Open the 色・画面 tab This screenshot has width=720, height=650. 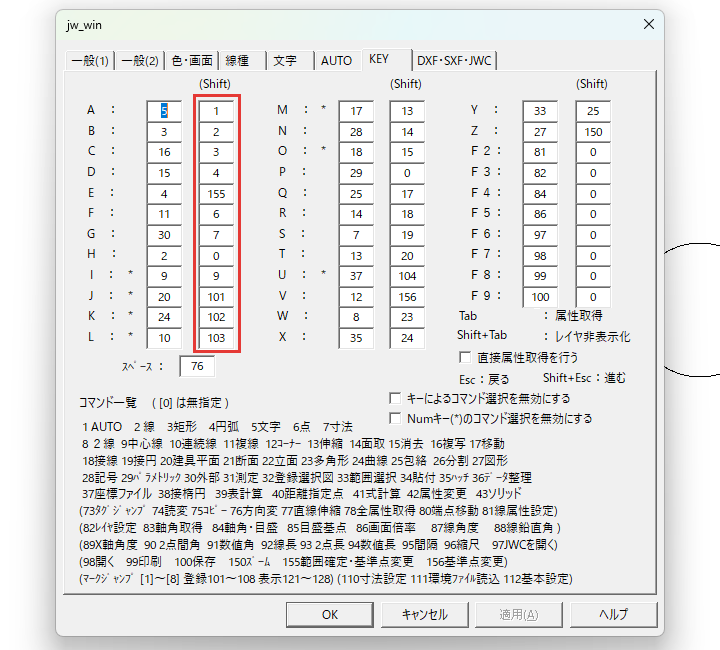[x=192, y=61]
